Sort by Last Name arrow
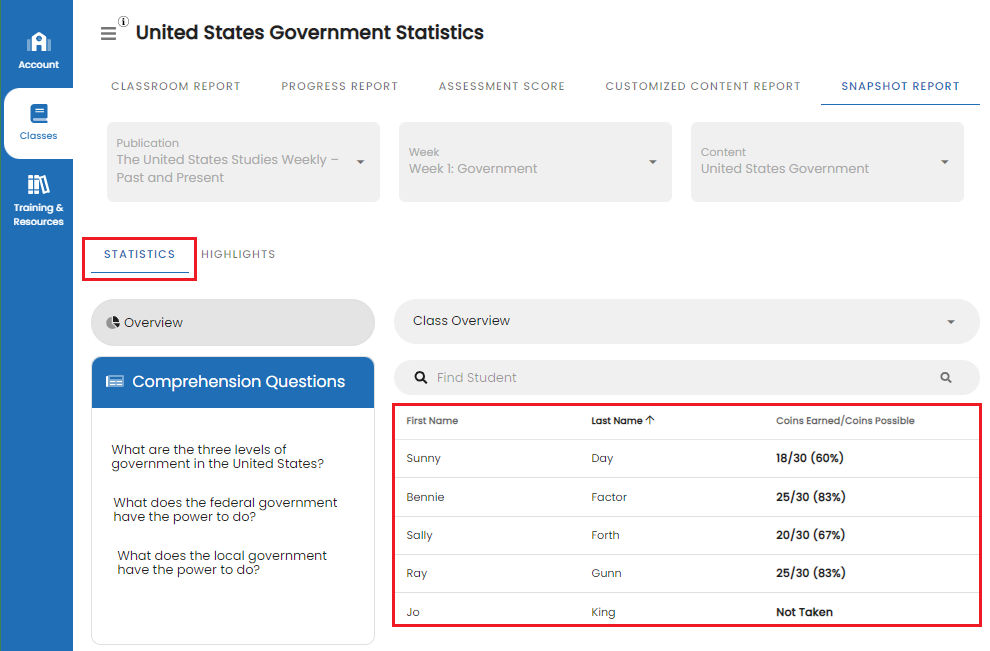990x651 pixels. pyautogui.click(x=650, y=421)
